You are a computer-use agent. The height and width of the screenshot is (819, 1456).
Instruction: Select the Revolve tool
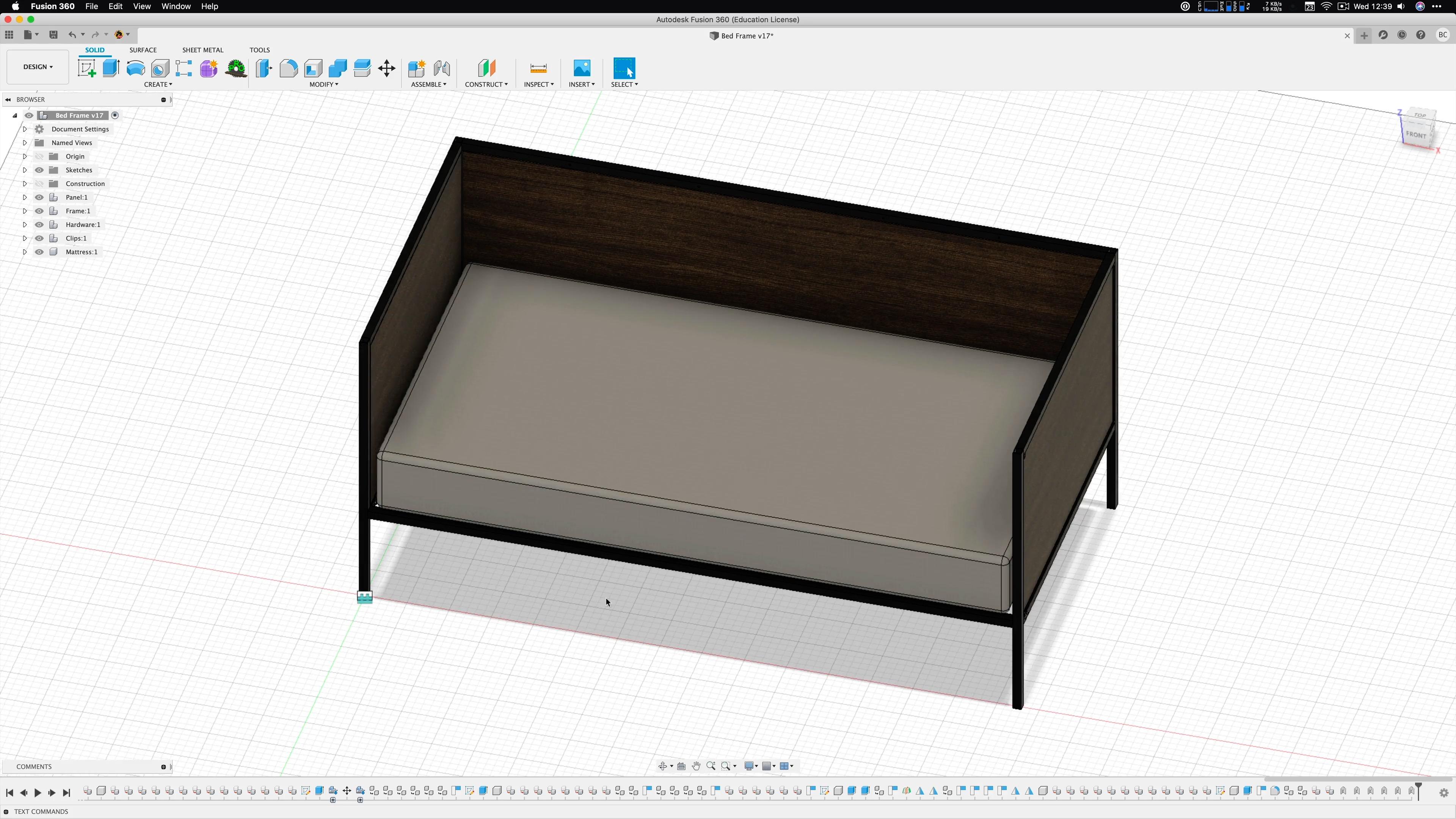(136, 68)
